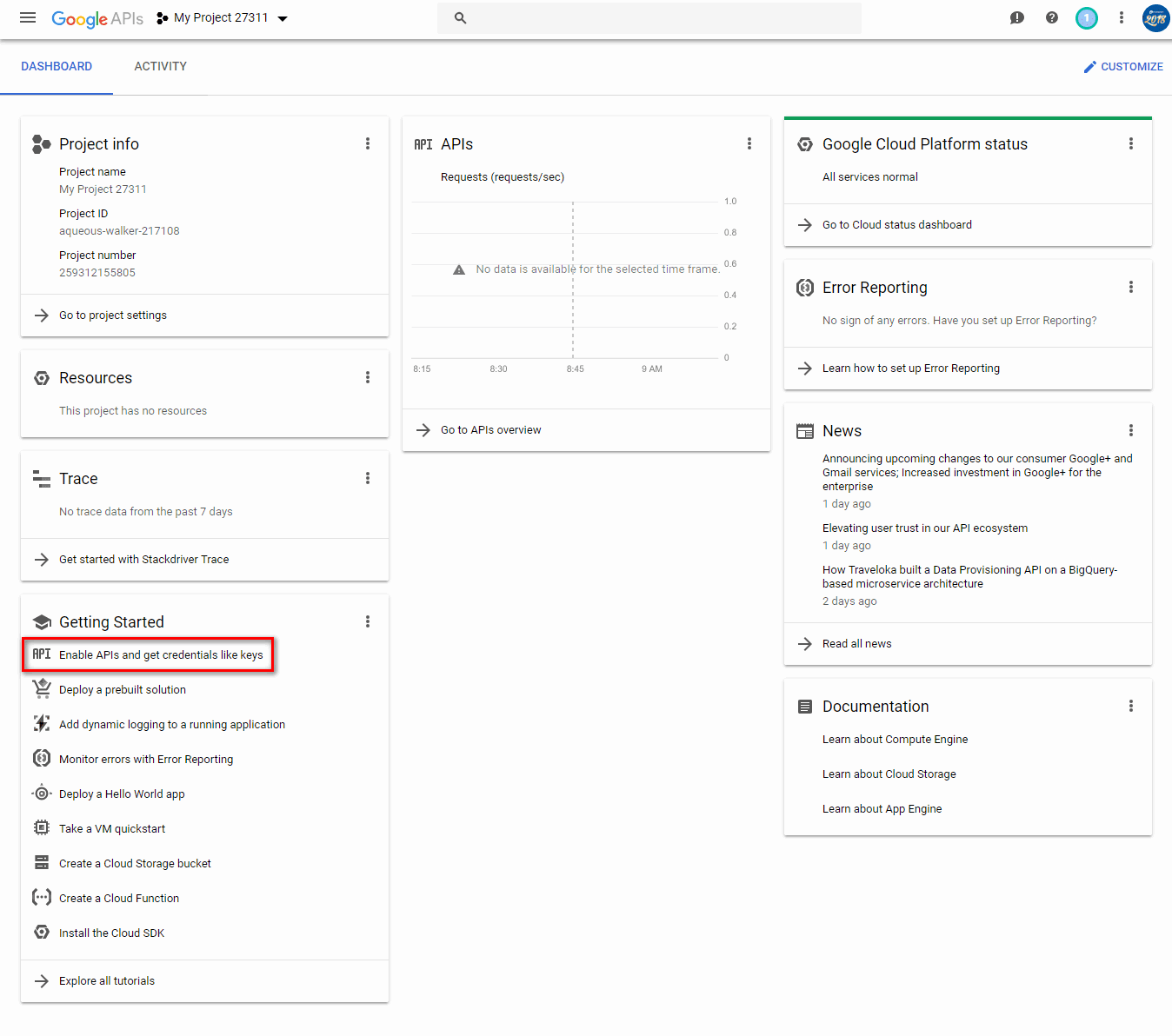The image size is (1172, 1036).
Task: Open Create a Cloud Storage bucket
Action: pyautogui.click(x=135, y=864)
